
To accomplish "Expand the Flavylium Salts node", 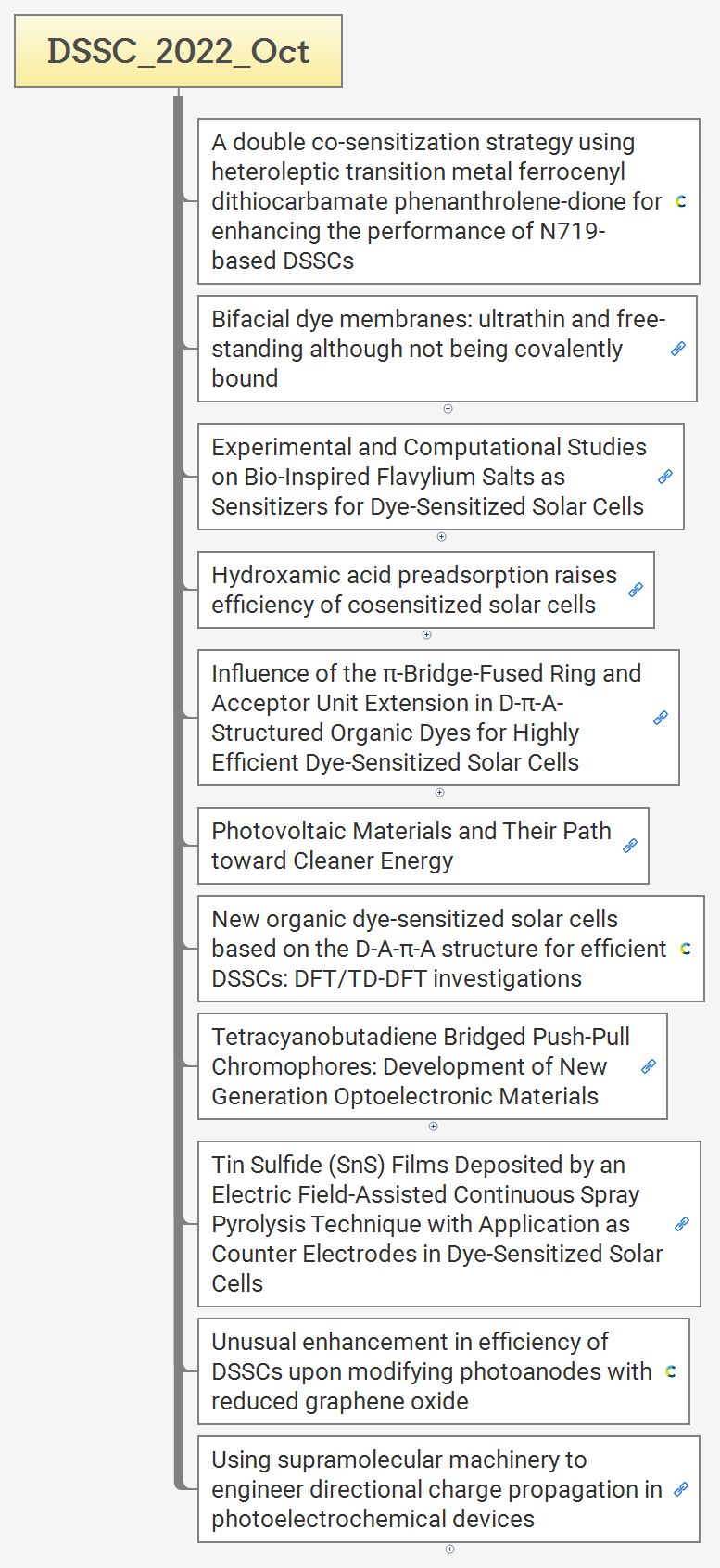I will 441,536.
